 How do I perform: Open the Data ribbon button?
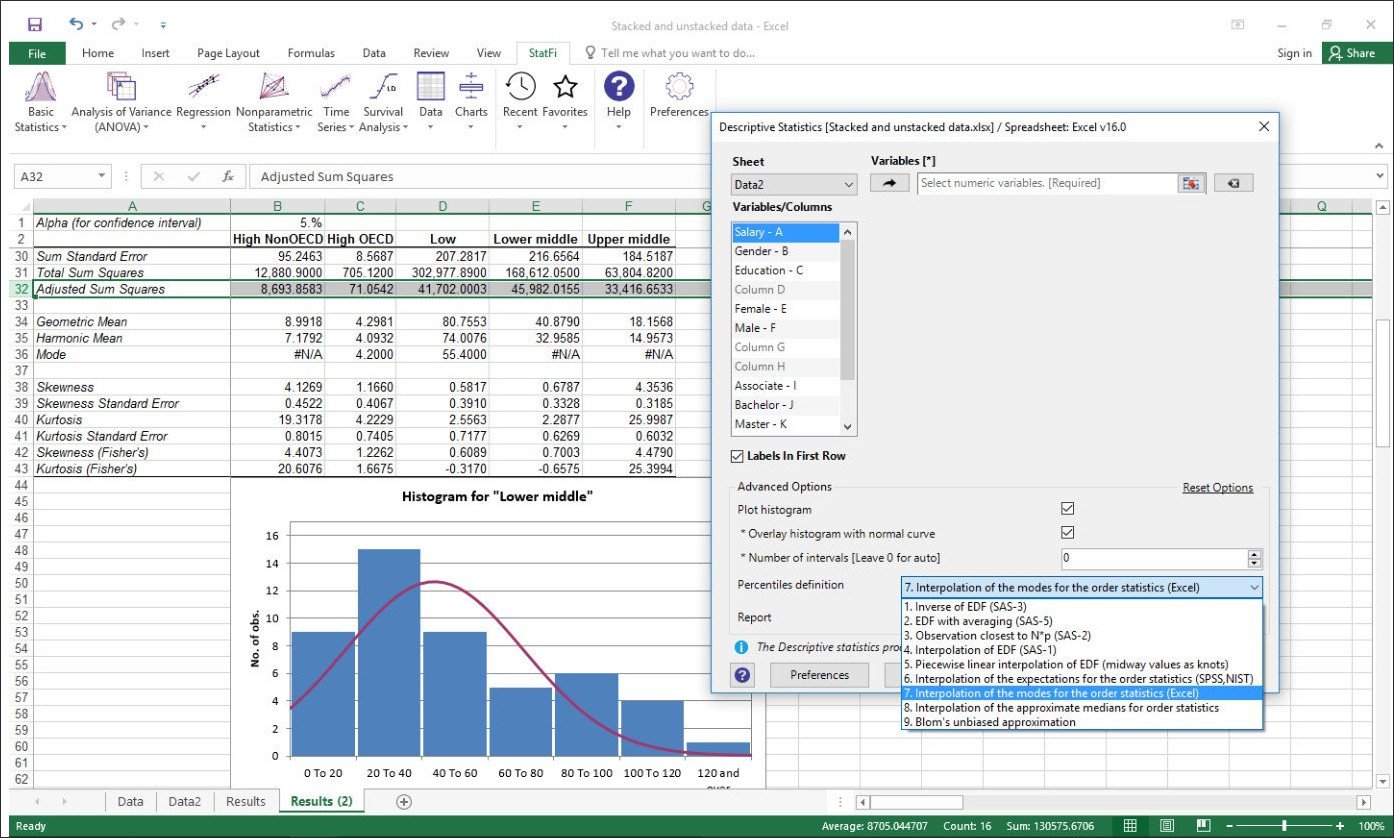tap(431, 102)
